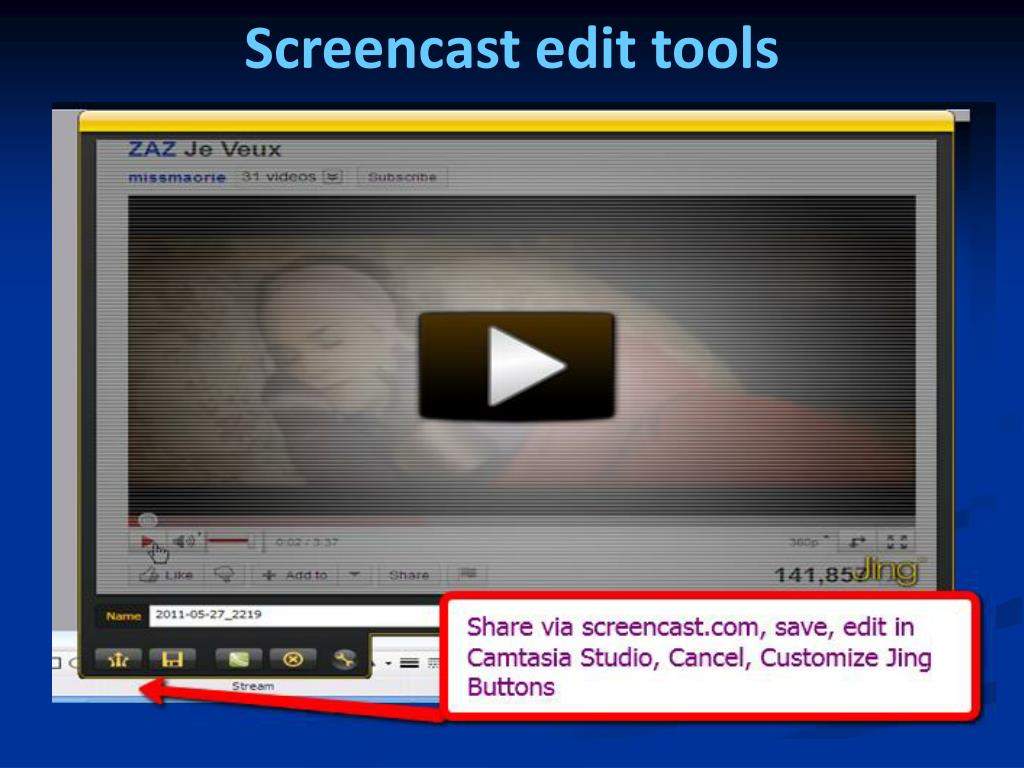Click the video progress scrubber knob
Viewport: 1024px width, 768px height.
[148, 520]
